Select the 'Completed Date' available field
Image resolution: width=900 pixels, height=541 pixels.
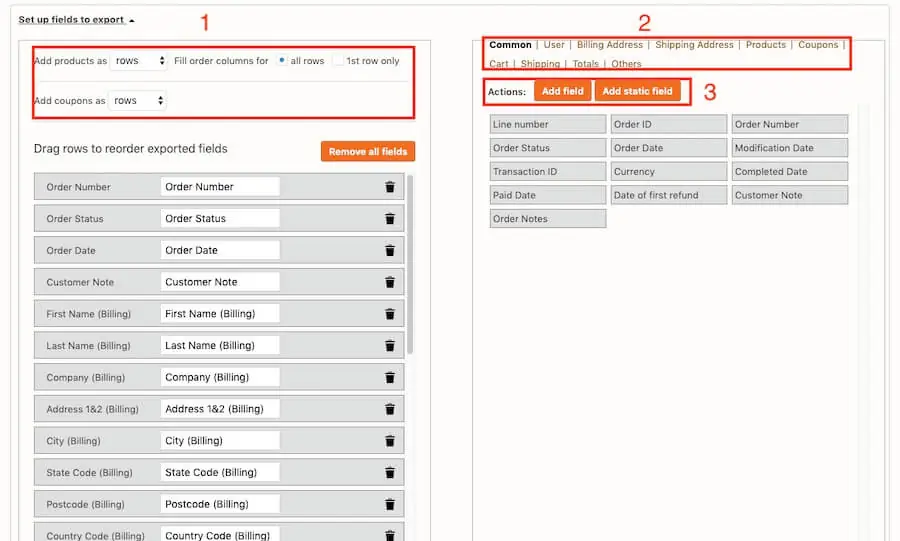tap(790, 172)
